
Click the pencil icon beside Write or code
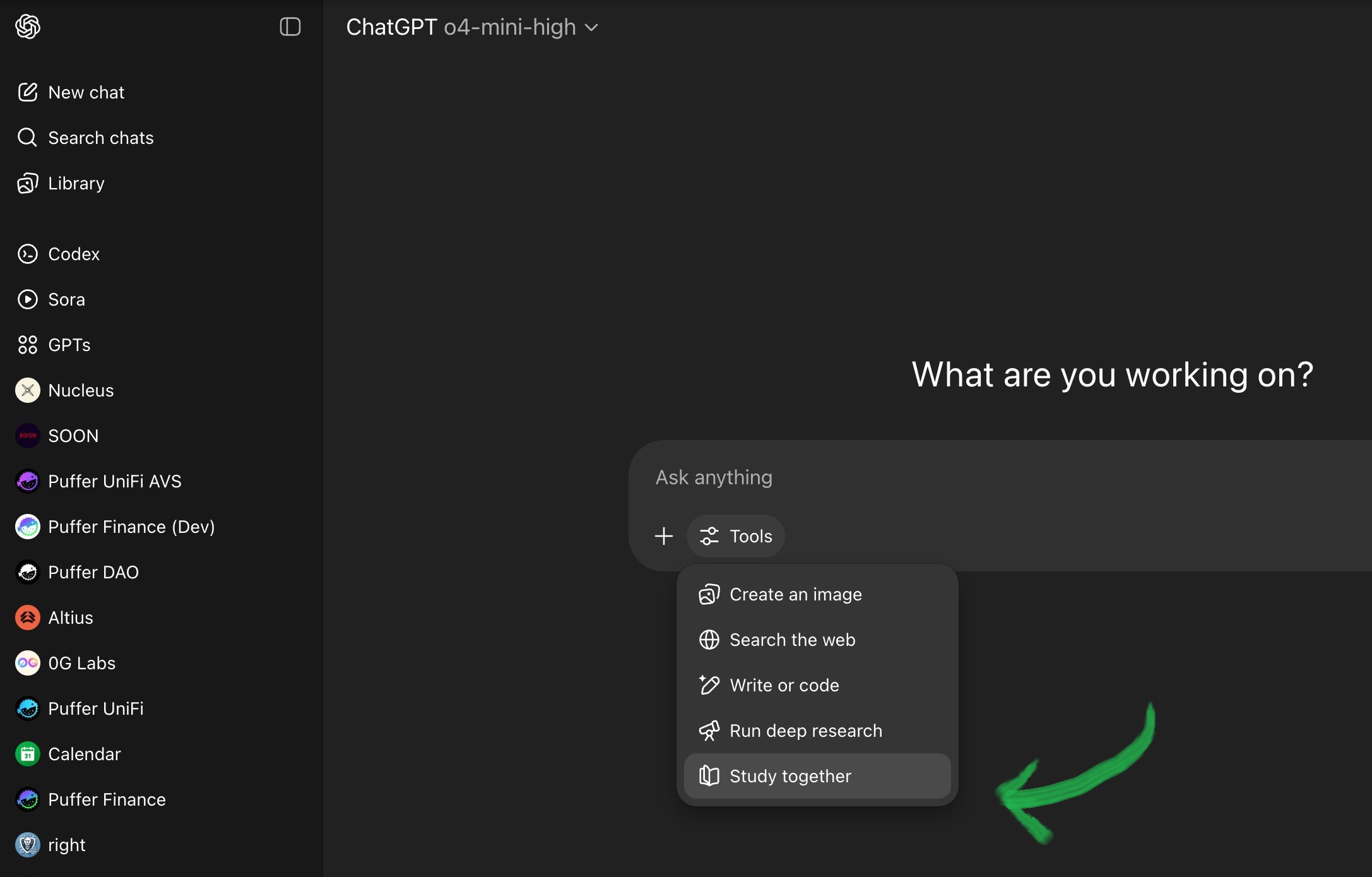[x=709, y=685]
